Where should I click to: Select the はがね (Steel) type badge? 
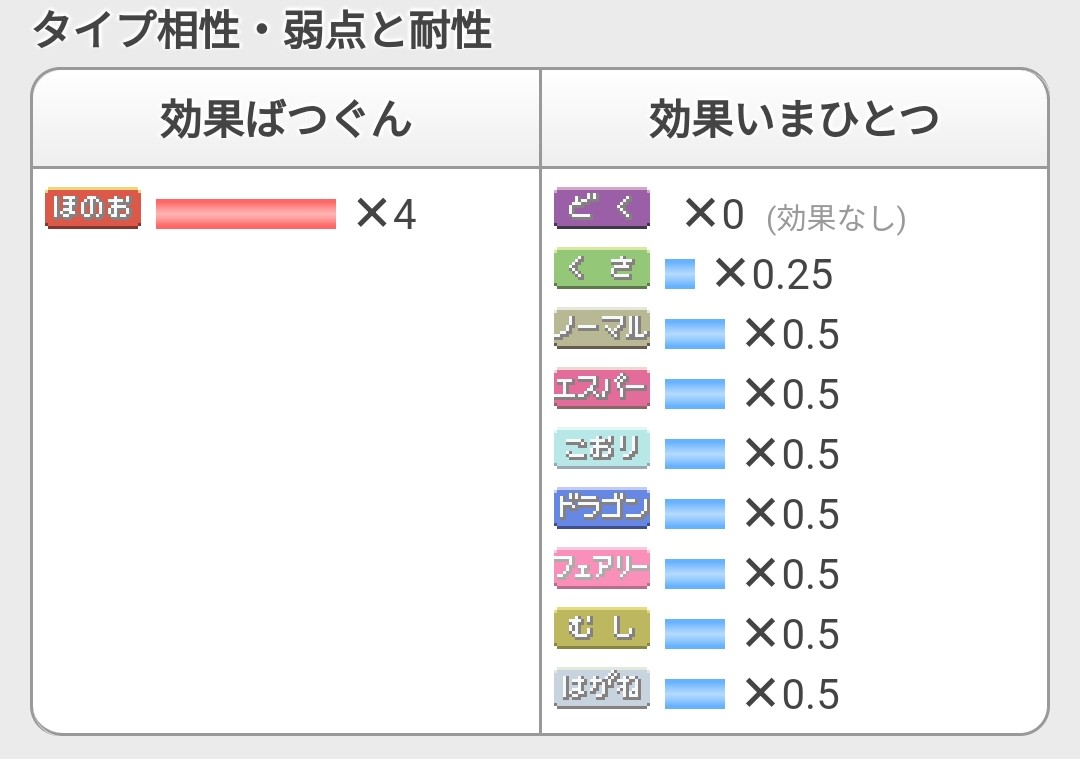click(x=602, y=687)
